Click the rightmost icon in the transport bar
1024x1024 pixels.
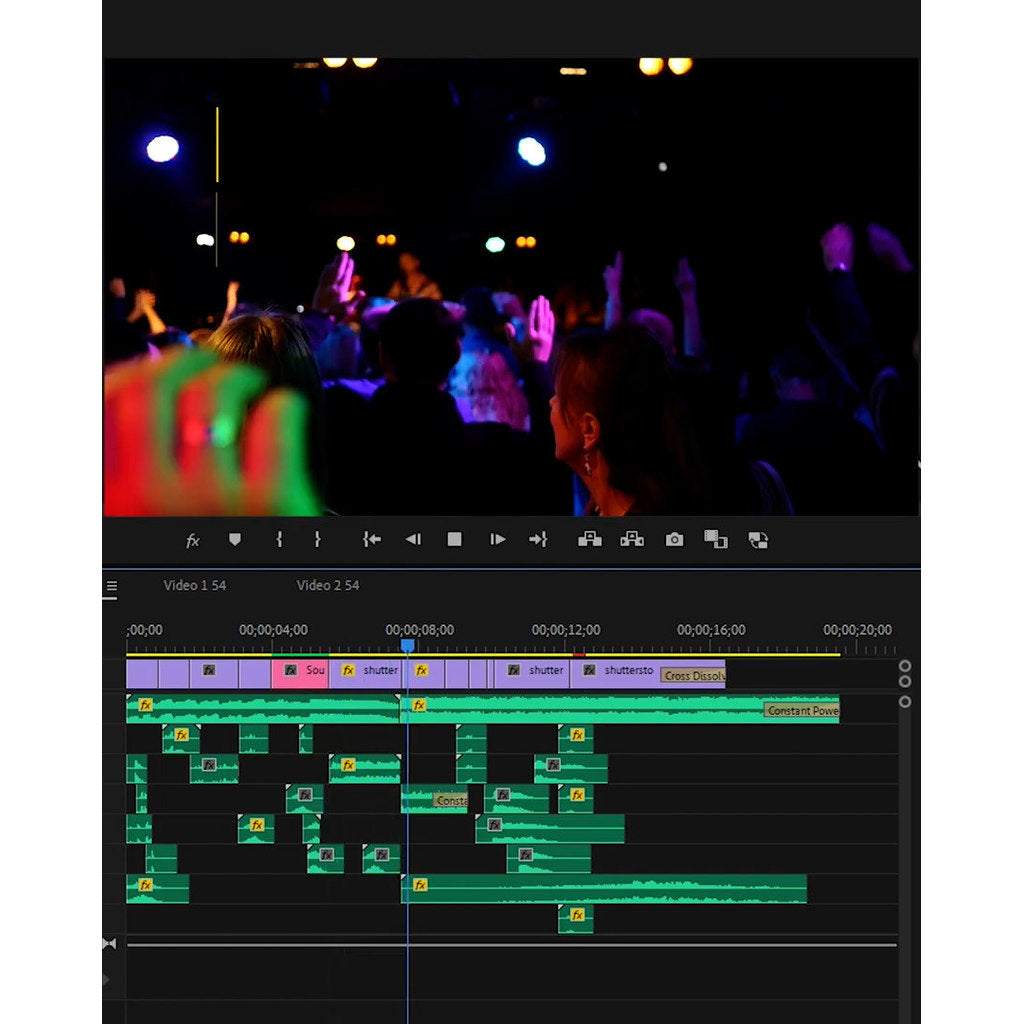pos(758,540)
